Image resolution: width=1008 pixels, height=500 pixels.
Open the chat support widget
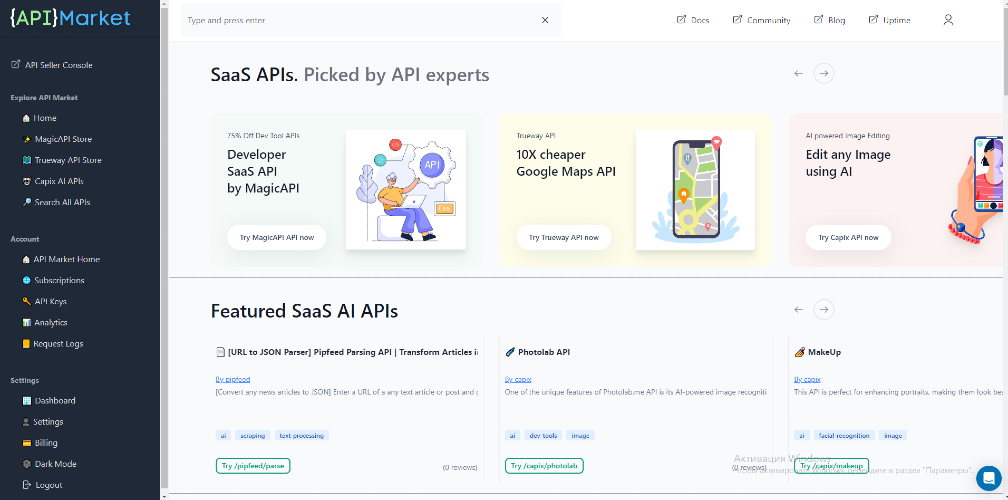point(989,478)
